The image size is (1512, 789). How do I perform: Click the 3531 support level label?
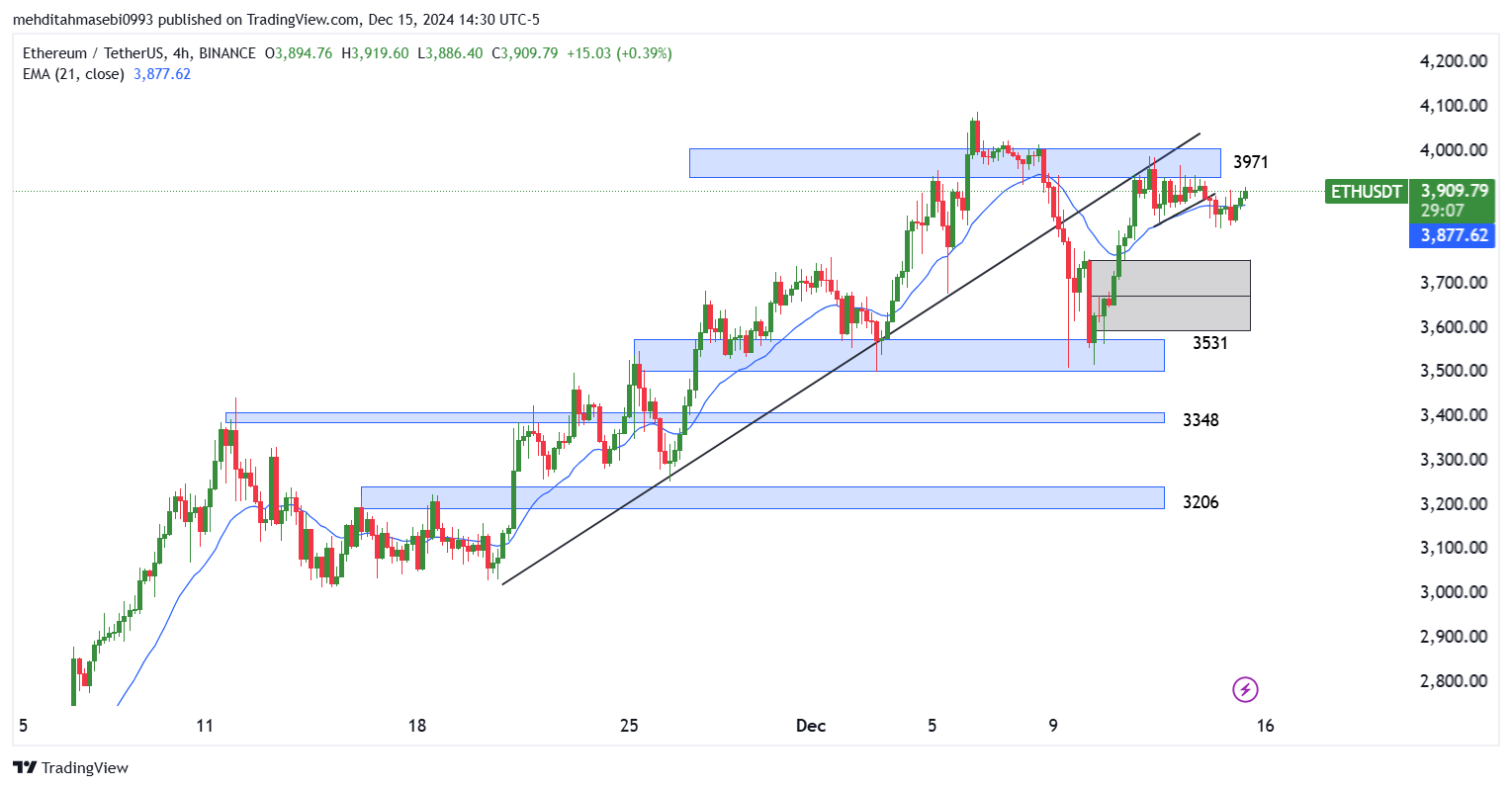[1209, 343]
